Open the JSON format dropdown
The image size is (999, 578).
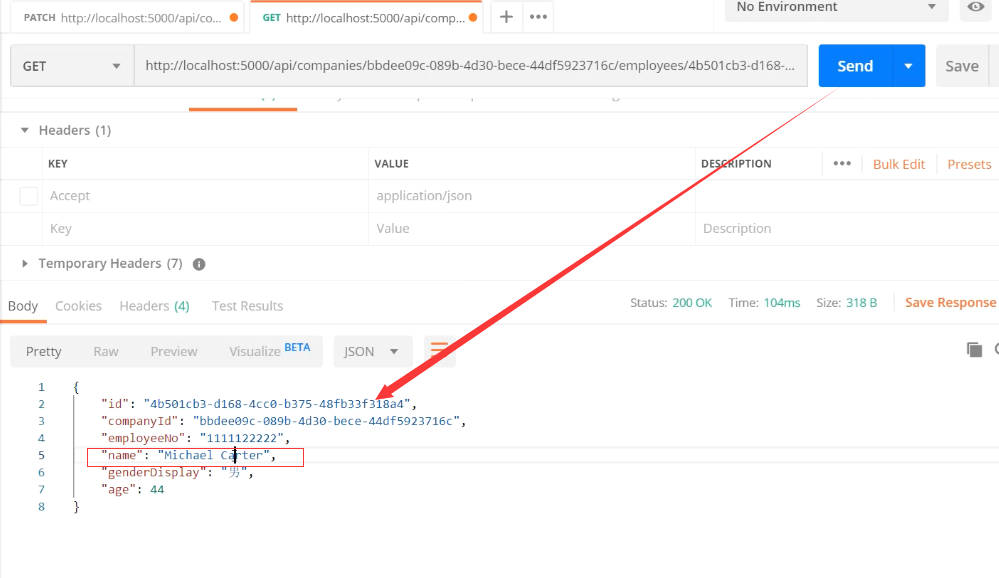(373, 351)
